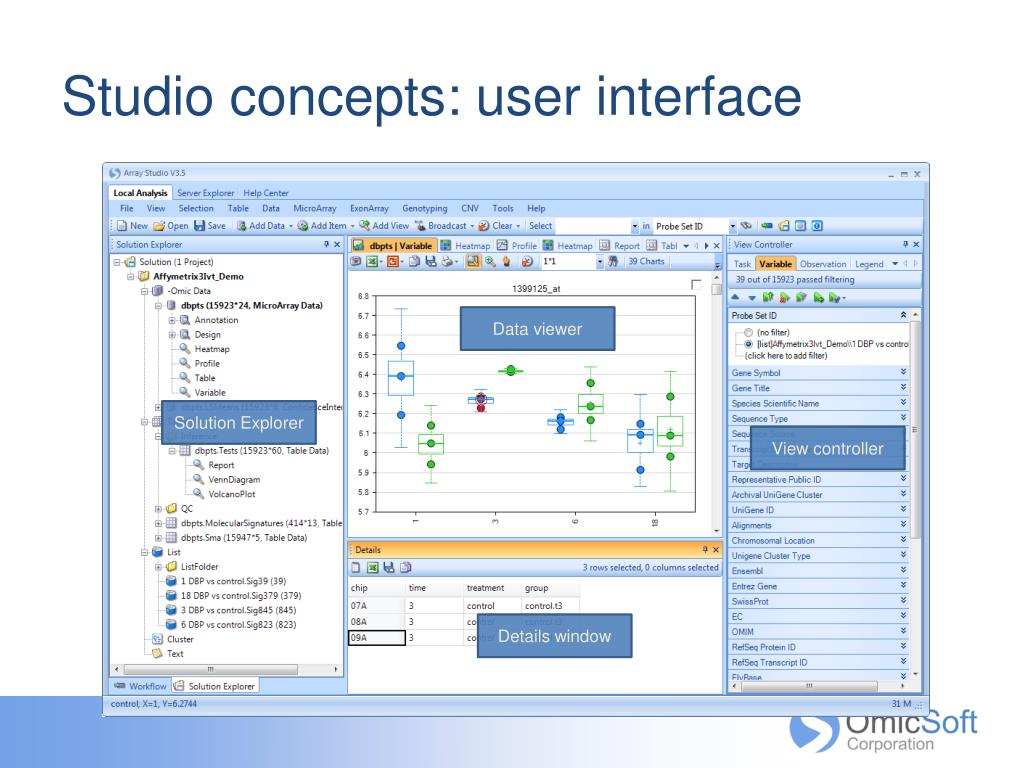Click the binoculars find icon in chart toolbar

click(613, 261)
